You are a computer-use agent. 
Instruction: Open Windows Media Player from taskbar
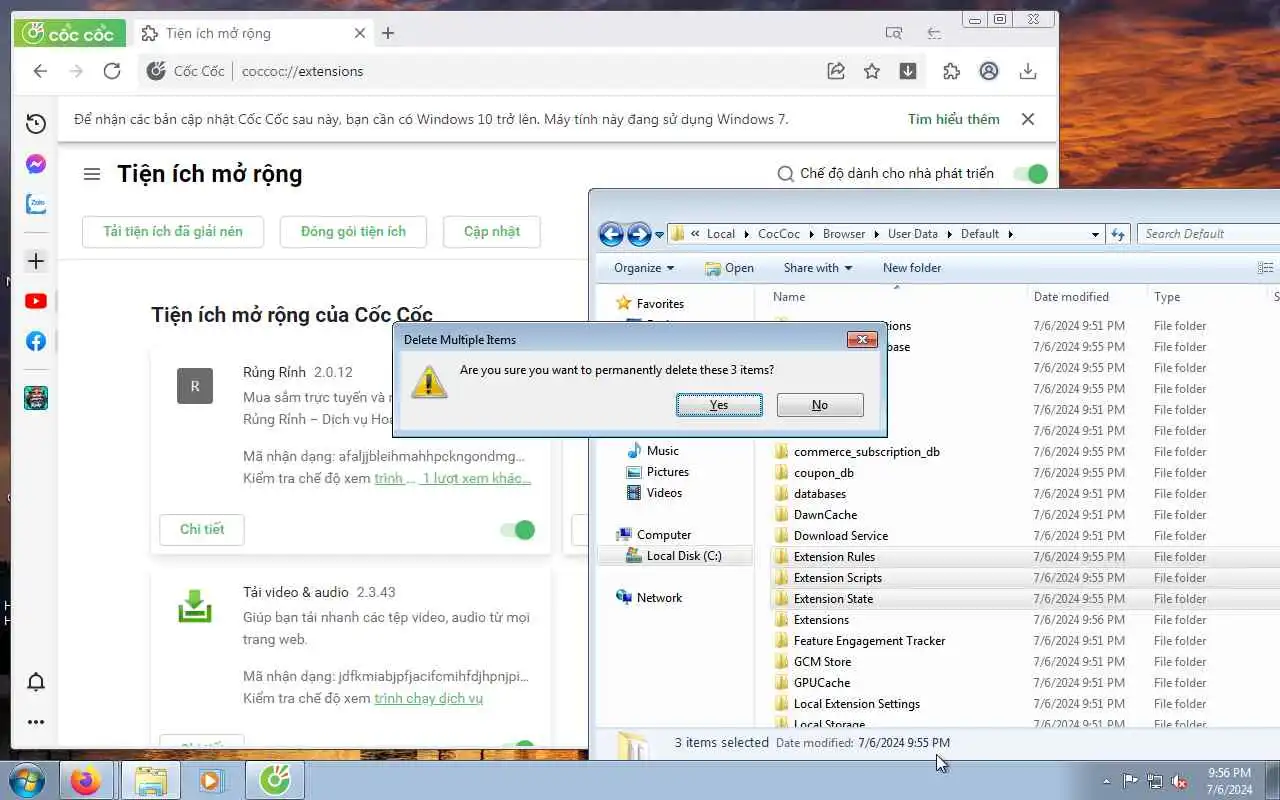(211, 780)
